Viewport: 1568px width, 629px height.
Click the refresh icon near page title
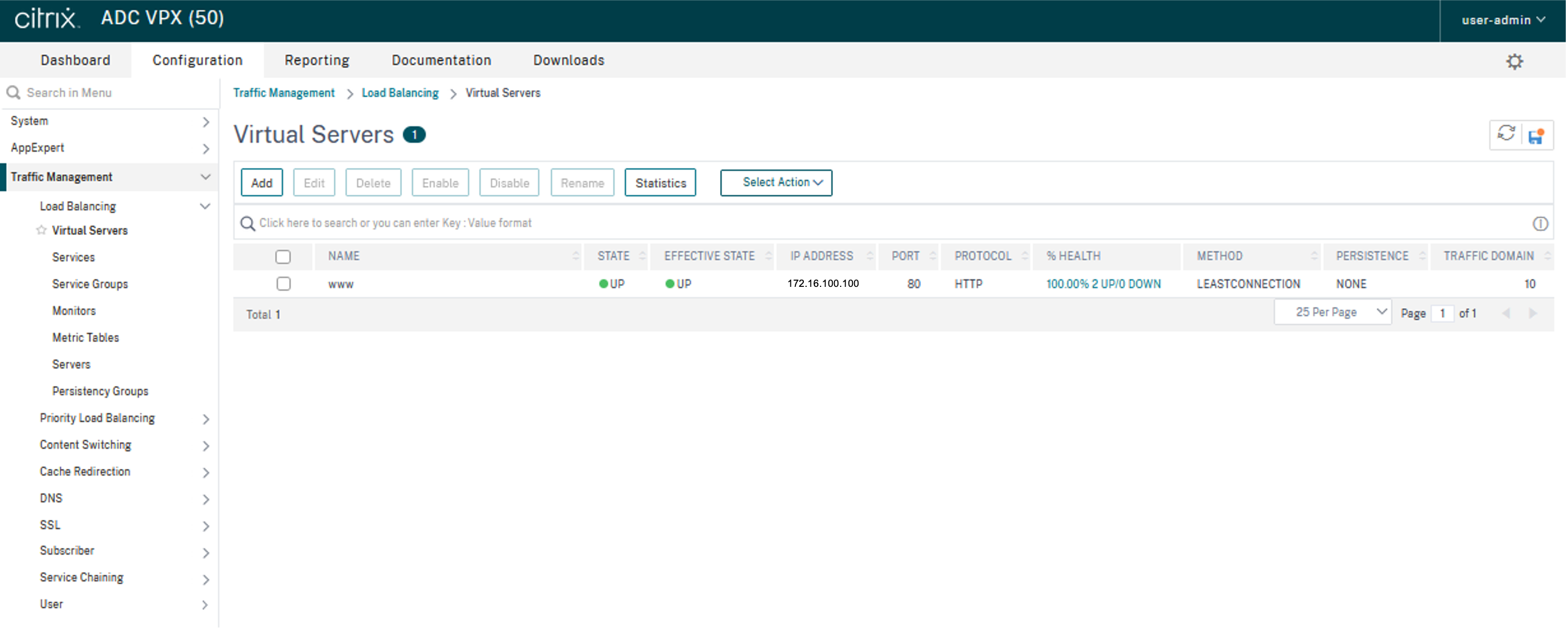coord(1505,133)
